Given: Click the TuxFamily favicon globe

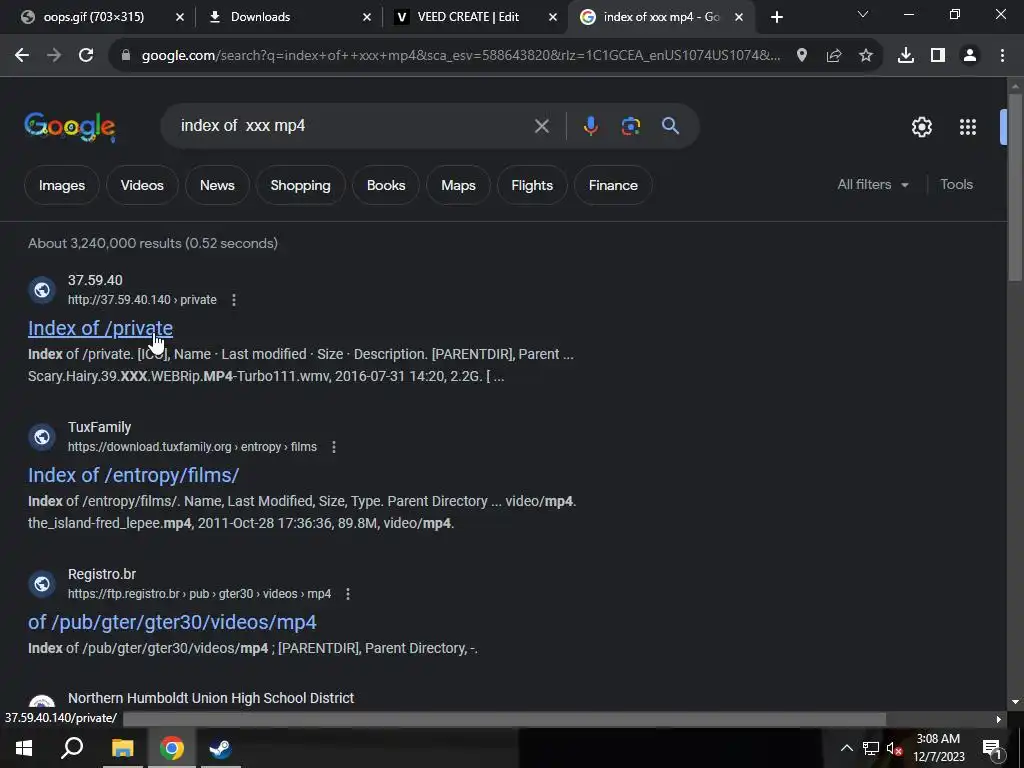Looking at the screenshot, I should pos(42,436).
